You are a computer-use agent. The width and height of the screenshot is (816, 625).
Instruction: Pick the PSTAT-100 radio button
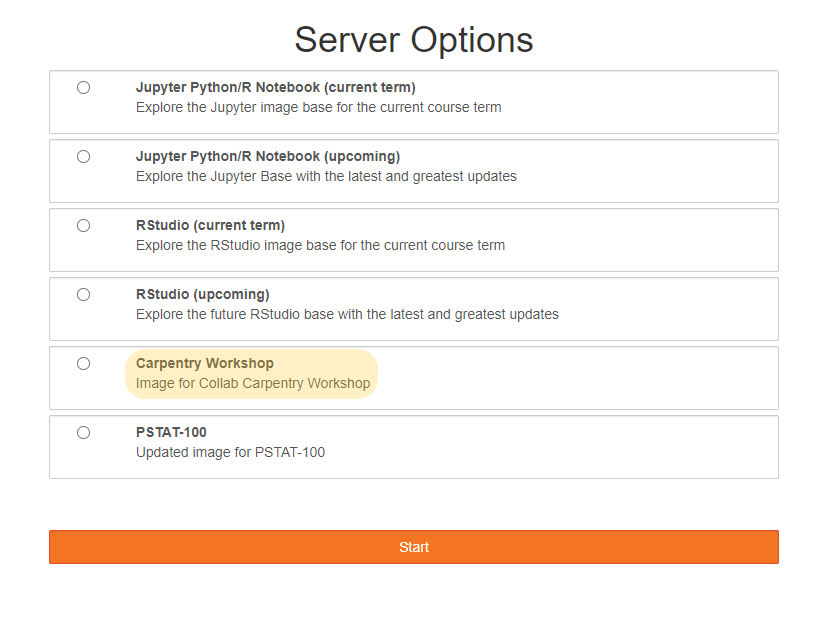83,432
